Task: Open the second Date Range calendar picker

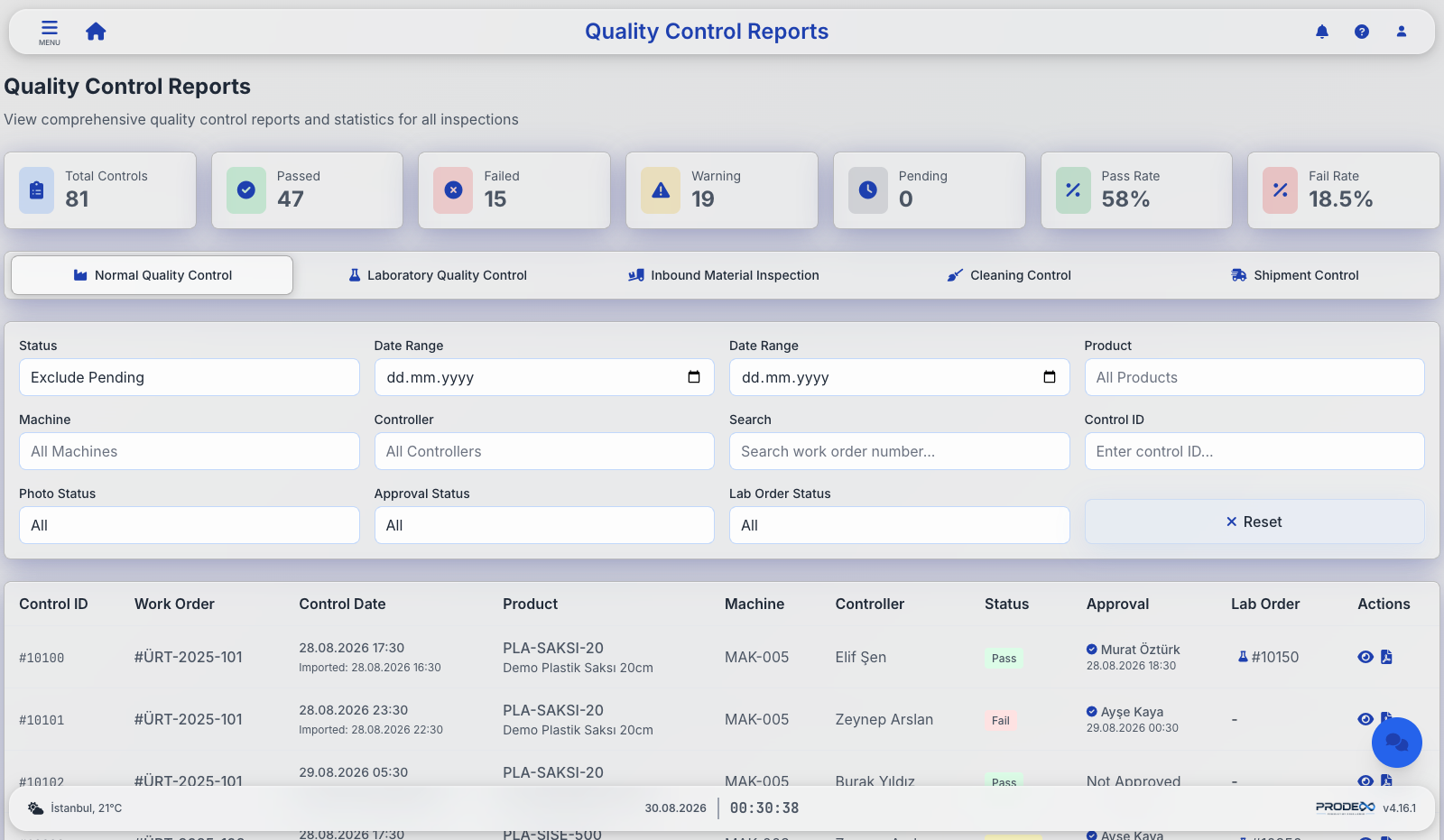Action: point(1050,377)
